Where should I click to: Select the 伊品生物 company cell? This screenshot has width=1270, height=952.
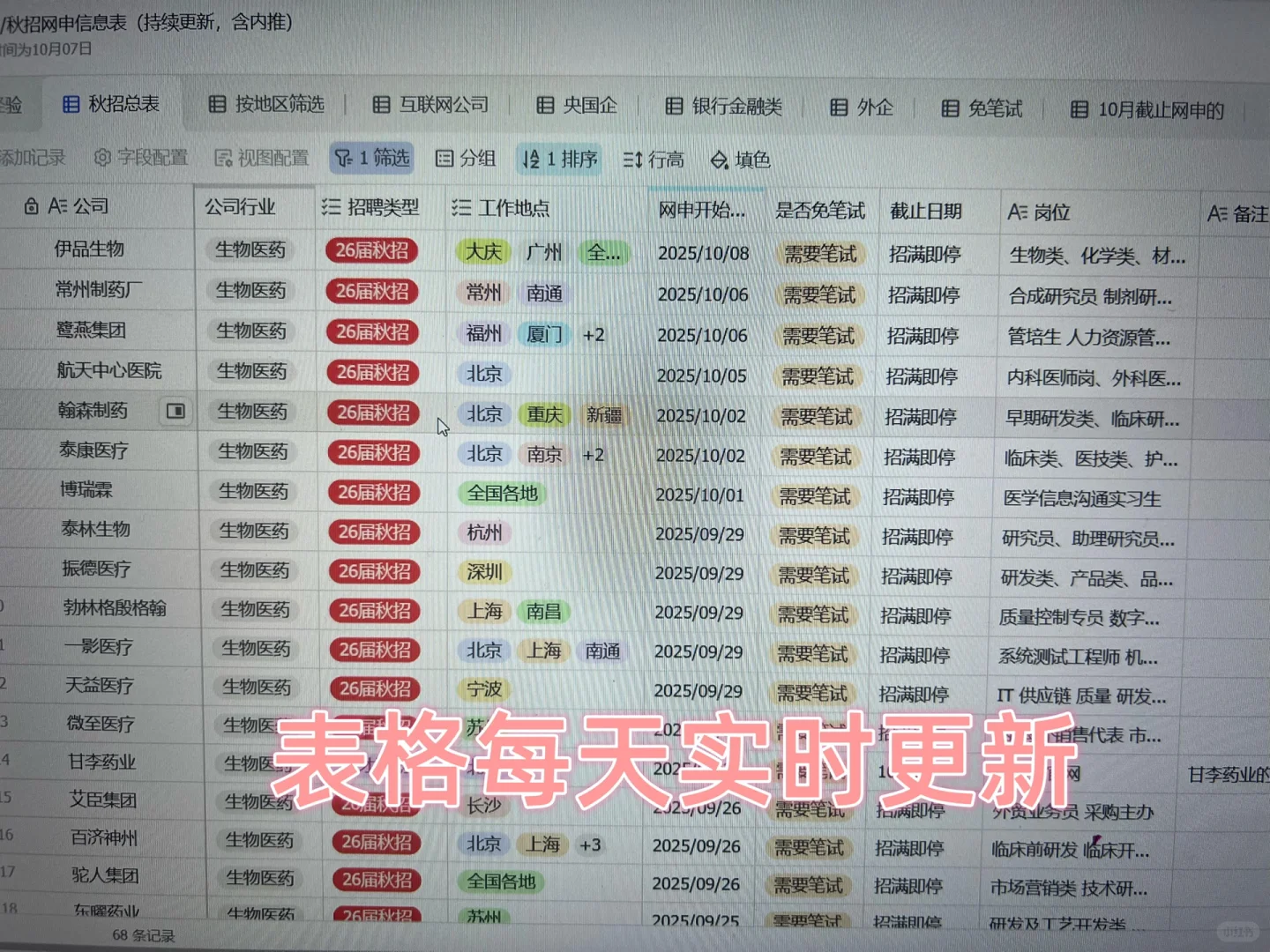pyautogui.click(x=90, y=249)
